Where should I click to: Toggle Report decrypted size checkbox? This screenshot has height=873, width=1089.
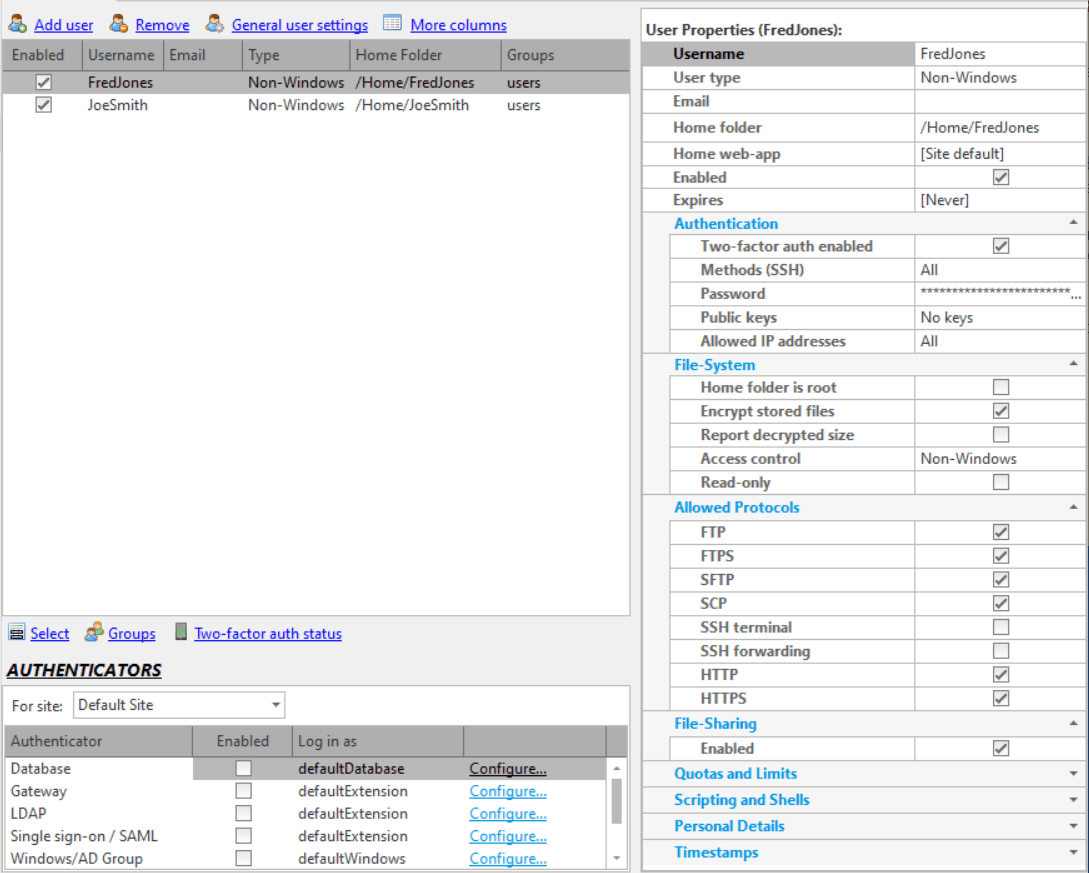[1001, 435]
